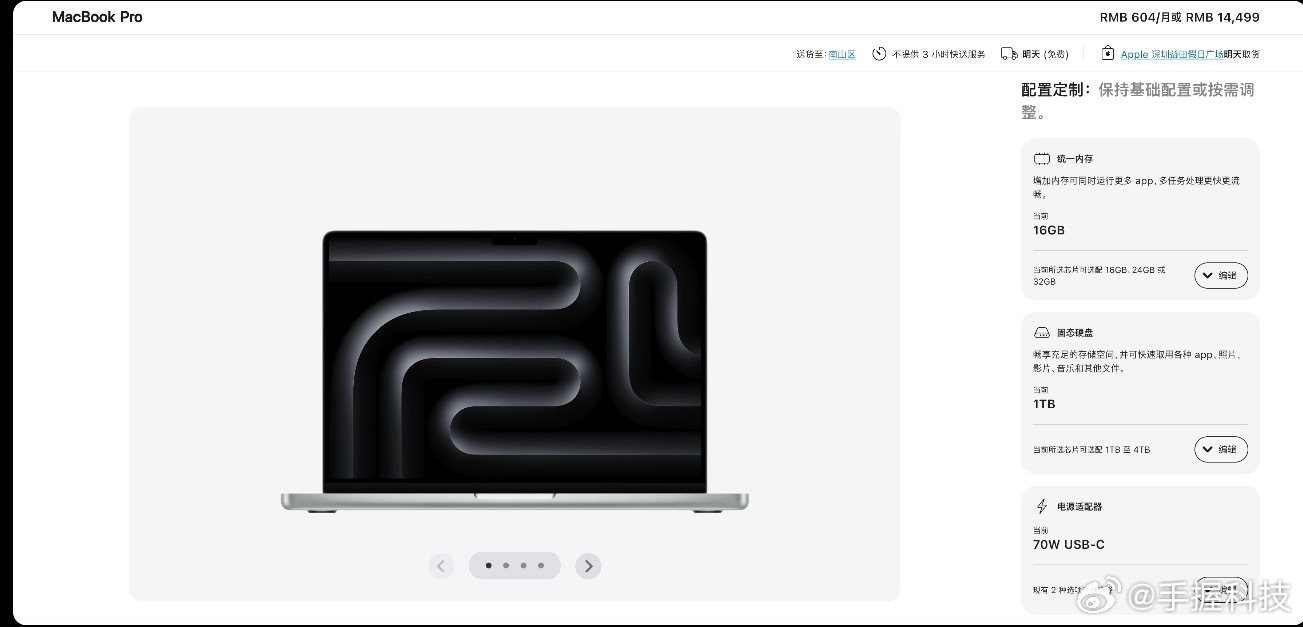Screen dimensions: 1303x627
Task: Click the MacBook Pro product image
Action: [514, 373]
